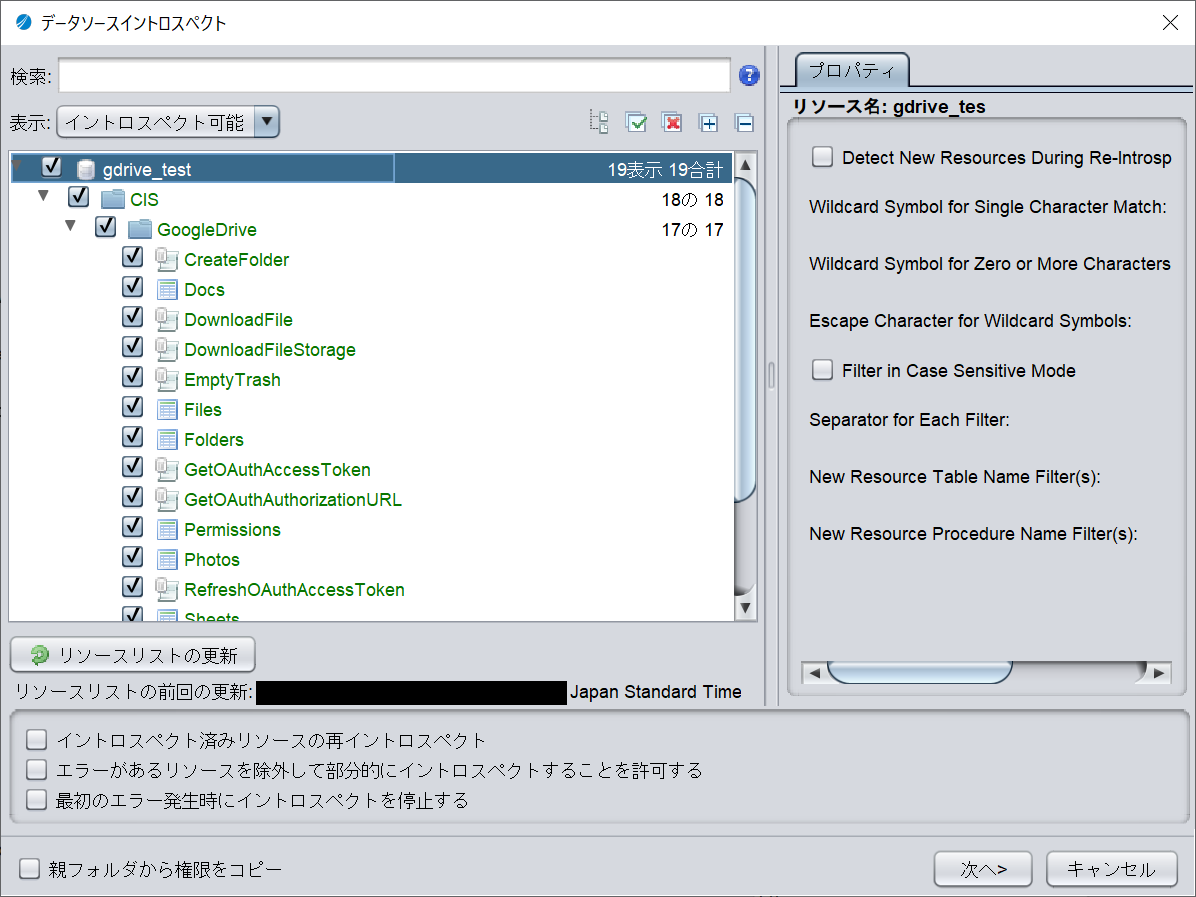Collapse the CIS tree node
The height and width of the screenshot is (897, 1196).
(x=43, y=196)
